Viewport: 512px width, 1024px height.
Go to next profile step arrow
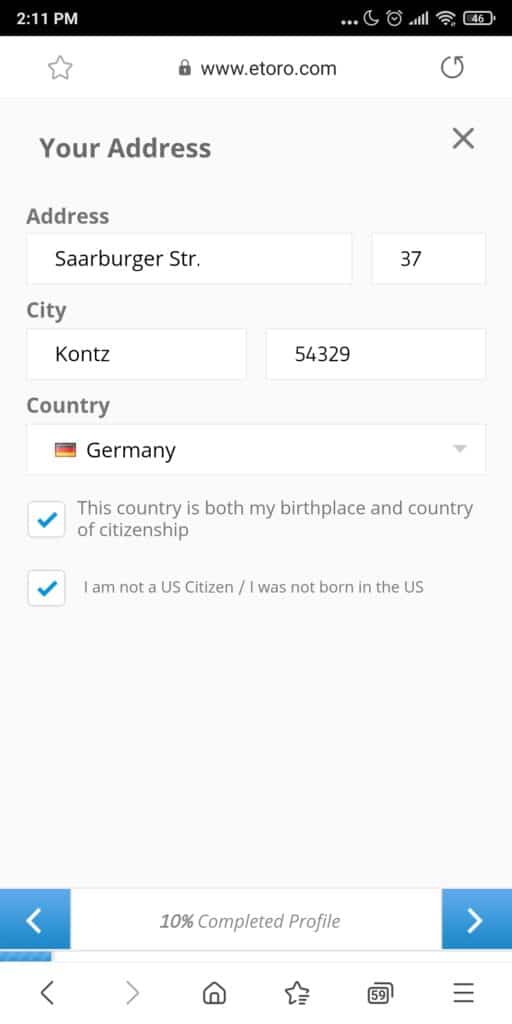(x=477, y=919)
